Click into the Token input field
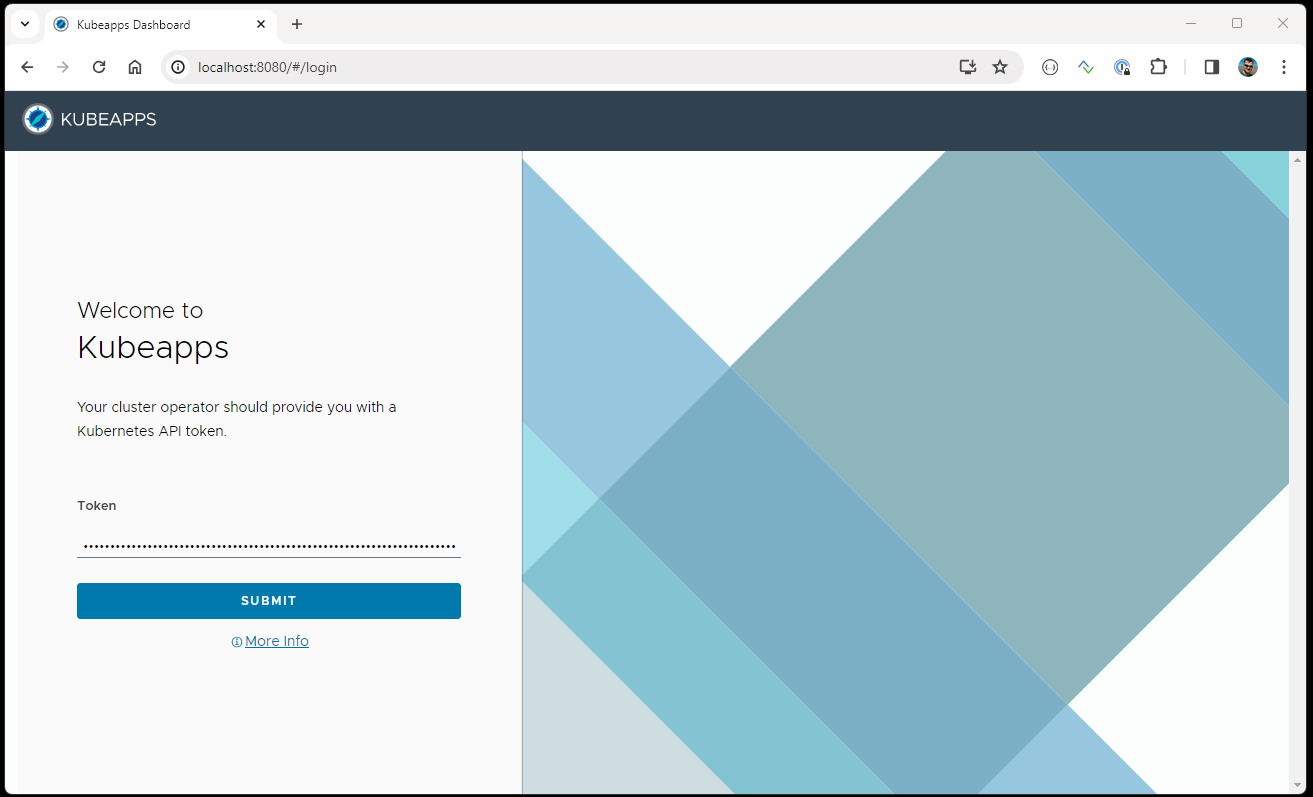The height and width of the screenshot is (797, 1313). pos(268,546)
